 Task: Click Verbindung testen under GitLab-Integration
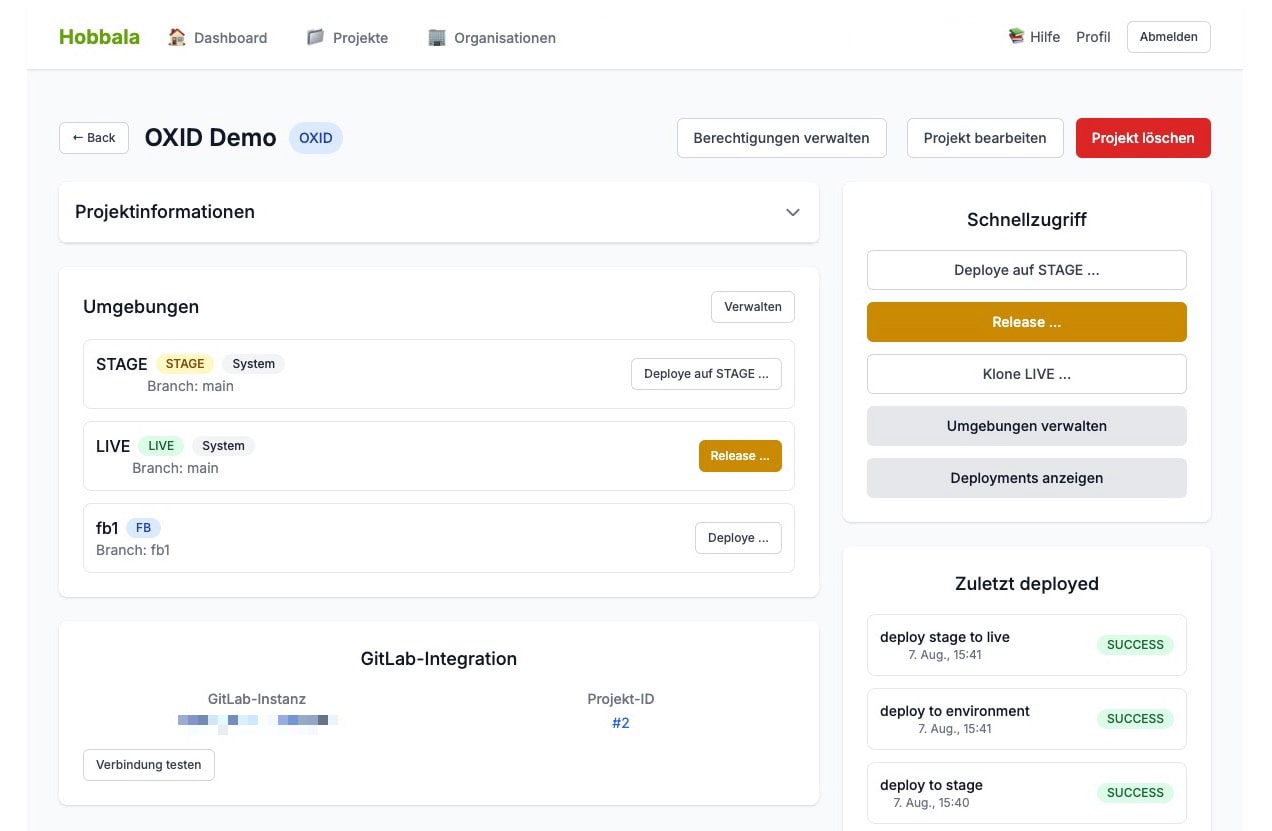148,764
